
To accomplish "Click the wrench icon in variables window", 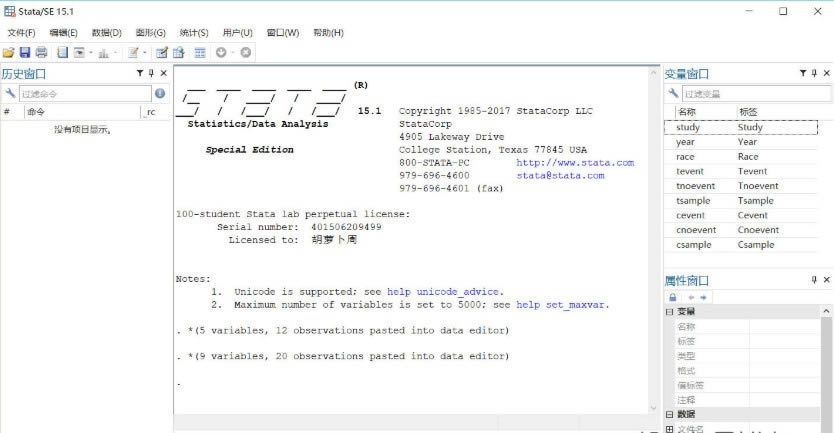I will 673,93.
